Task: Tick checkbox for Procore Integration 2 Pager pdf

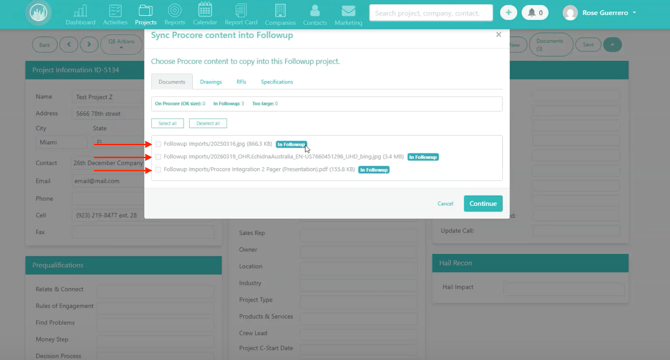Action: [158, 170]
